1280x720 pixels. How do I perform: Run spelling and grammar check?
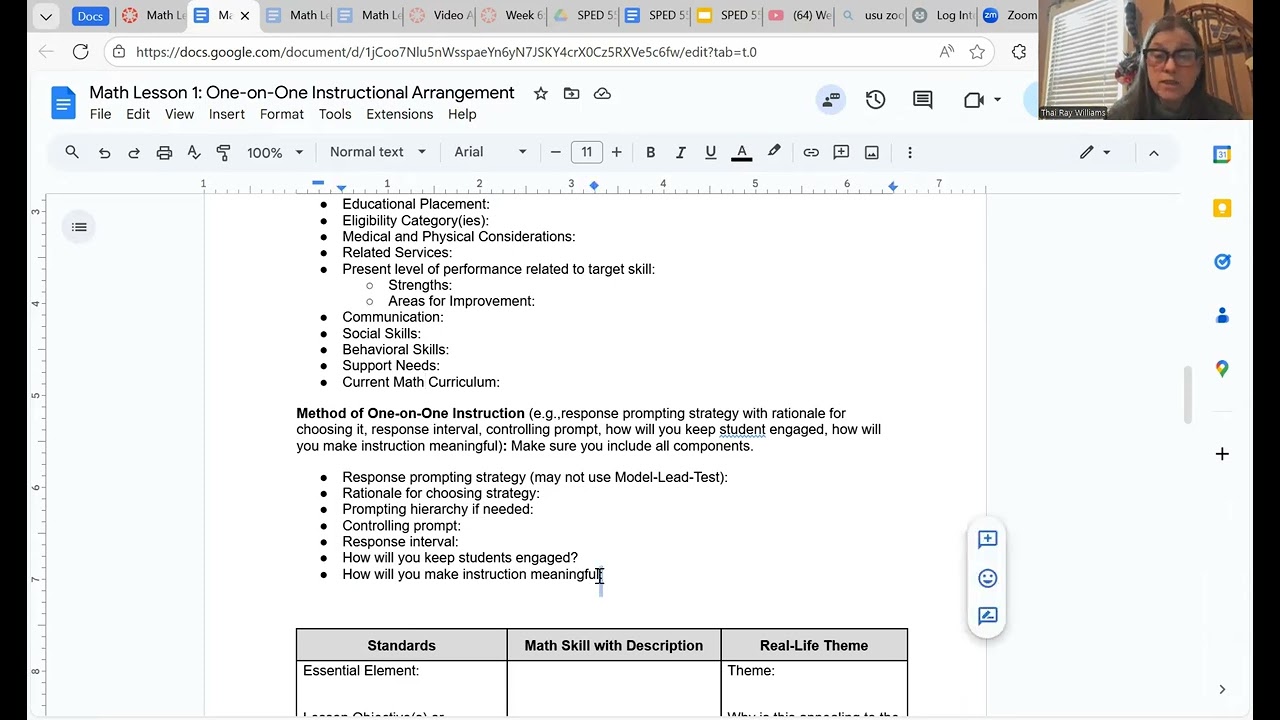pos(194,152)
